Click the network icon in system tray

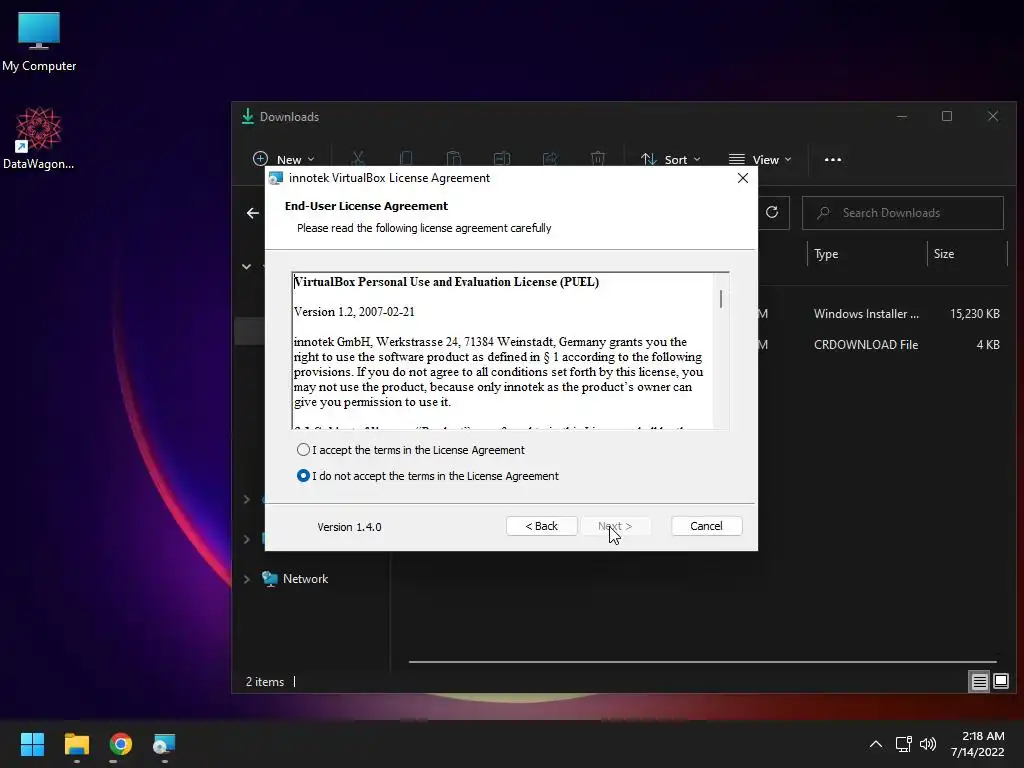(x=903, y=744)
